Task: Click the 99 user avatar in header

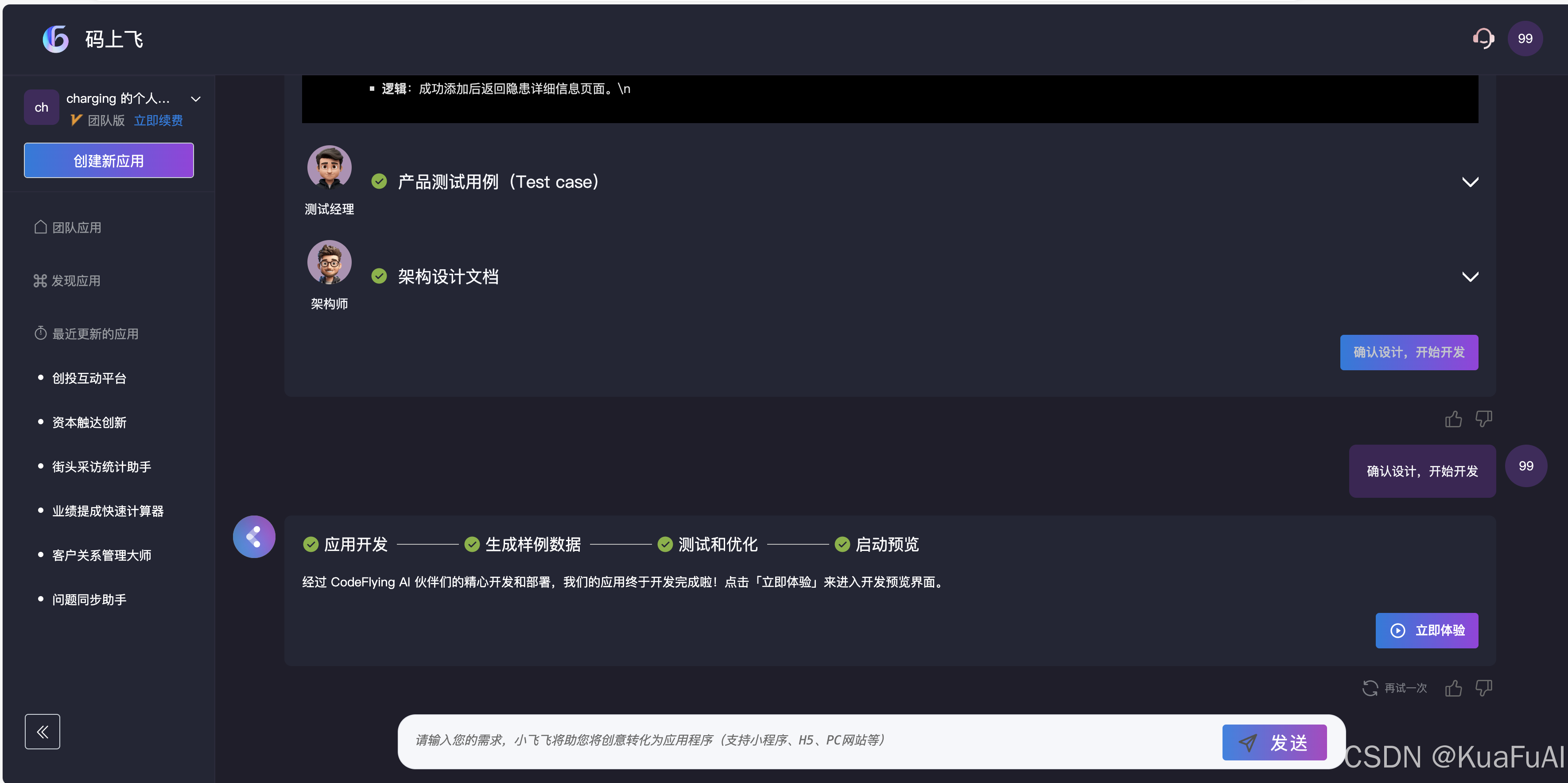Action: 1525,39
